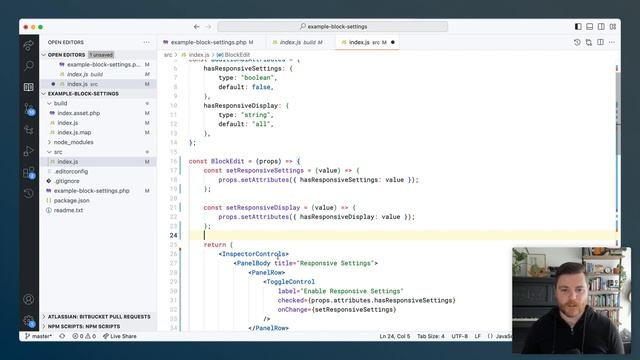
Task: Close the unsaved index.js src tab dot
Action: [x=393, y=42]
